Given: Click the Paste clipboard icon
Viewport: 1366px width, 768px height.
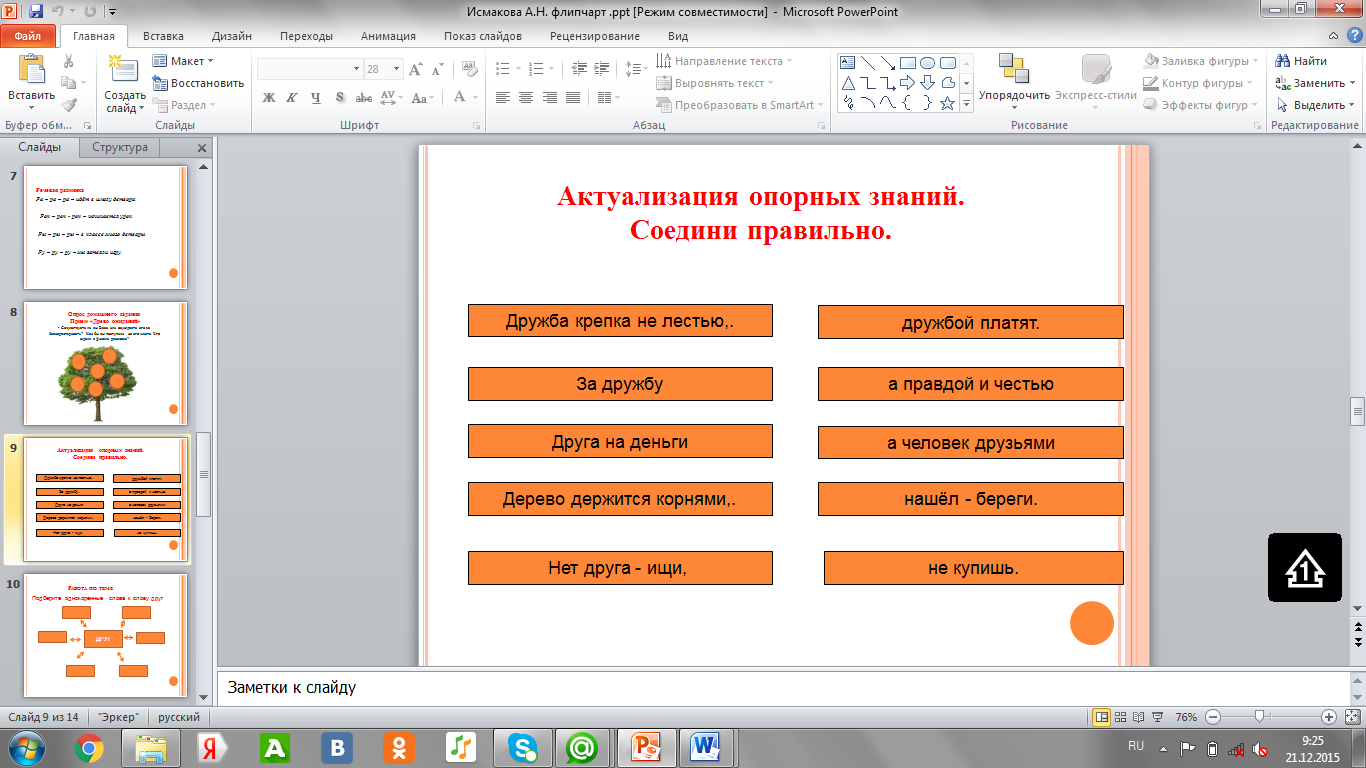Looking at the screenshot, I should pyautogui.click(x=32, y=69).
